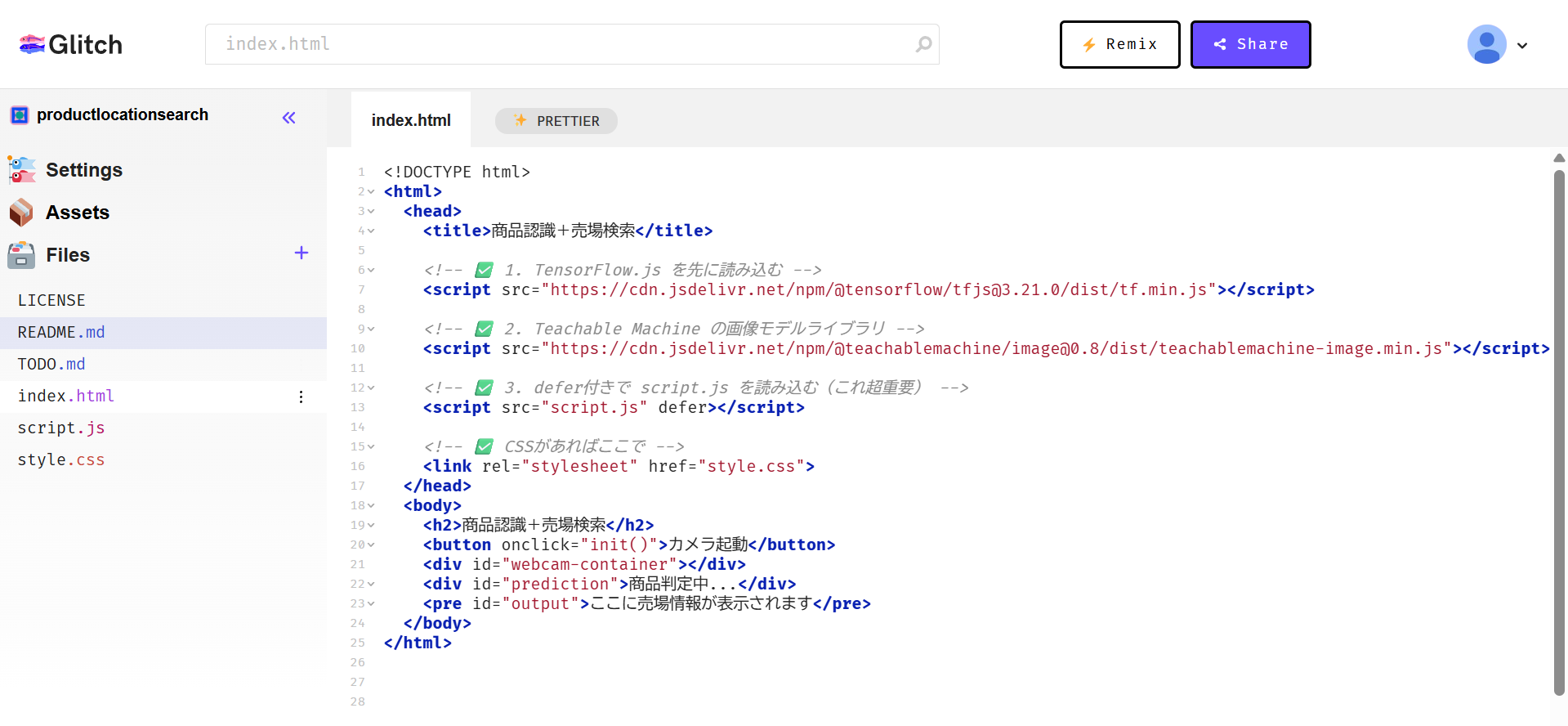1568x726 pixels.
Task: Fold the head tag on line 3
Action: 371,212
